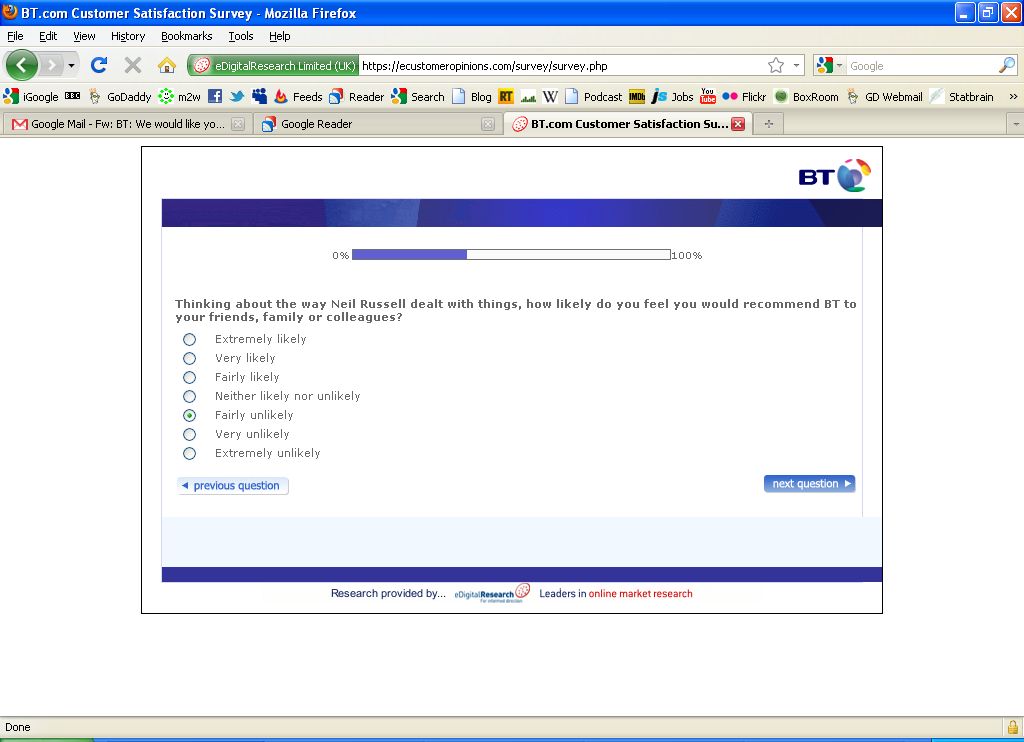The height and width of the screenshot is (742, 1024).
Task: Click the search magnifier icon
Action: click(x=1006, y=66)
